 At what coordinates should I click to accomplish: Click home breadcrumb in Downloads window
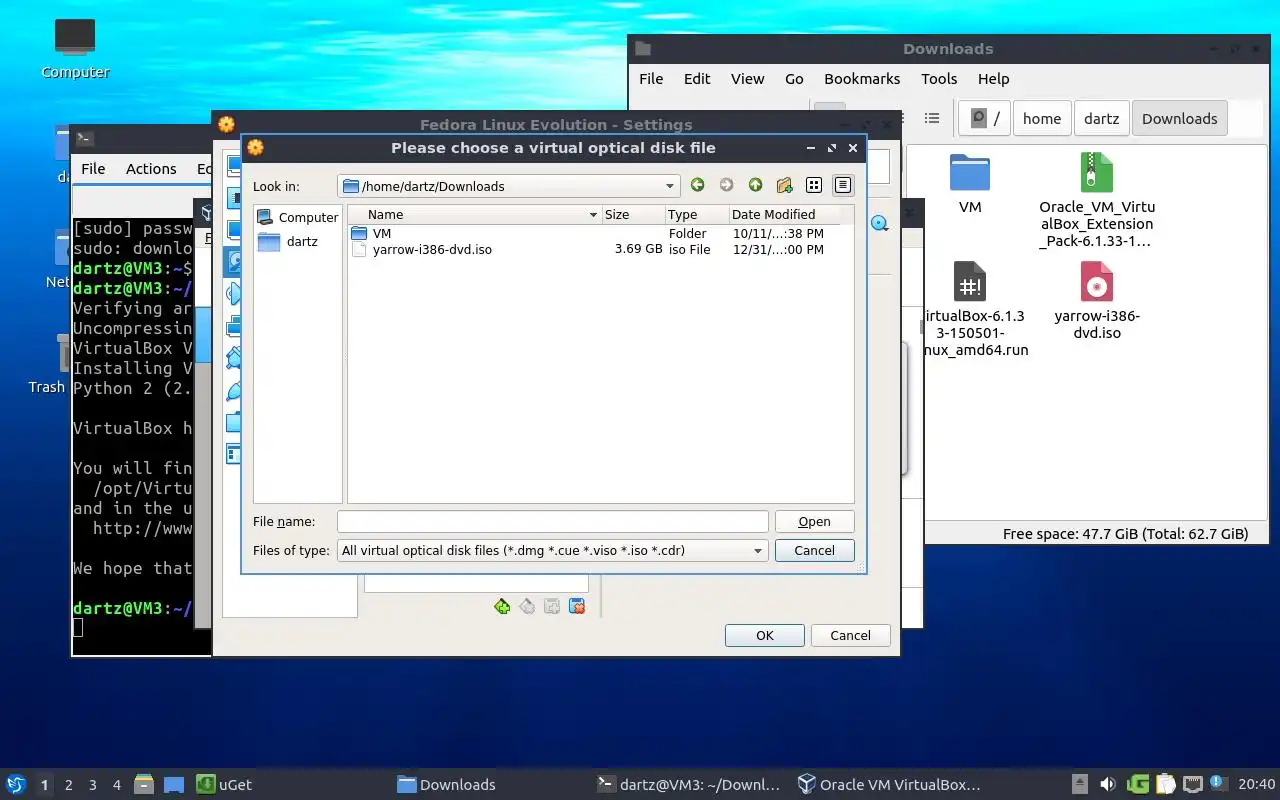[1042, 118]
